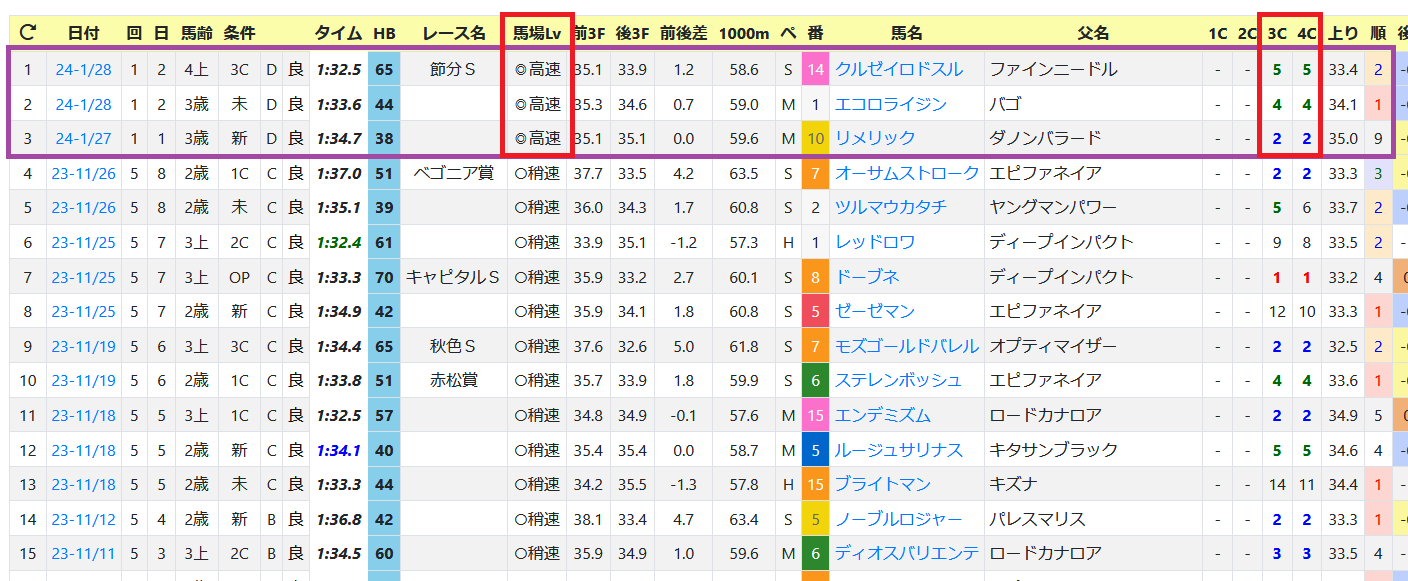Open horse link ディオスバリエンテ
Screen dimensions: 1408x581
click(x=907, y=553)
